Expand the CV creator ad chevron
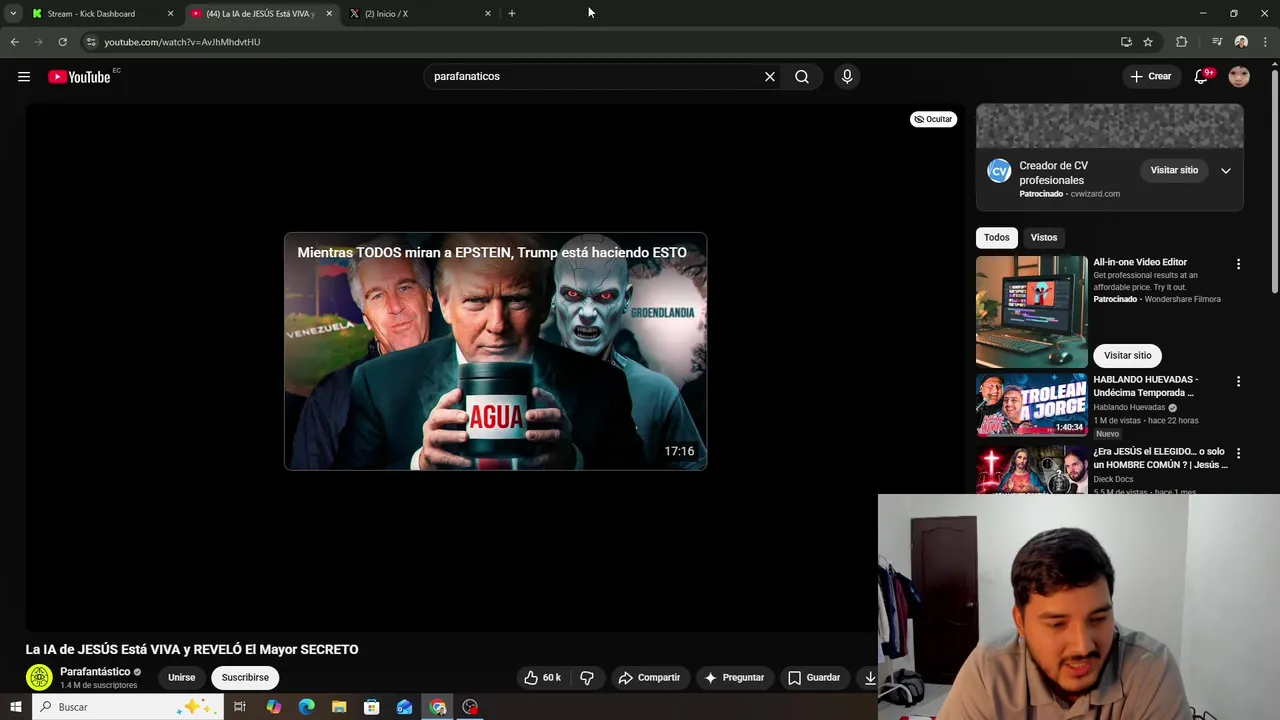1280x720 pixels. click(x=1226, y=171)
